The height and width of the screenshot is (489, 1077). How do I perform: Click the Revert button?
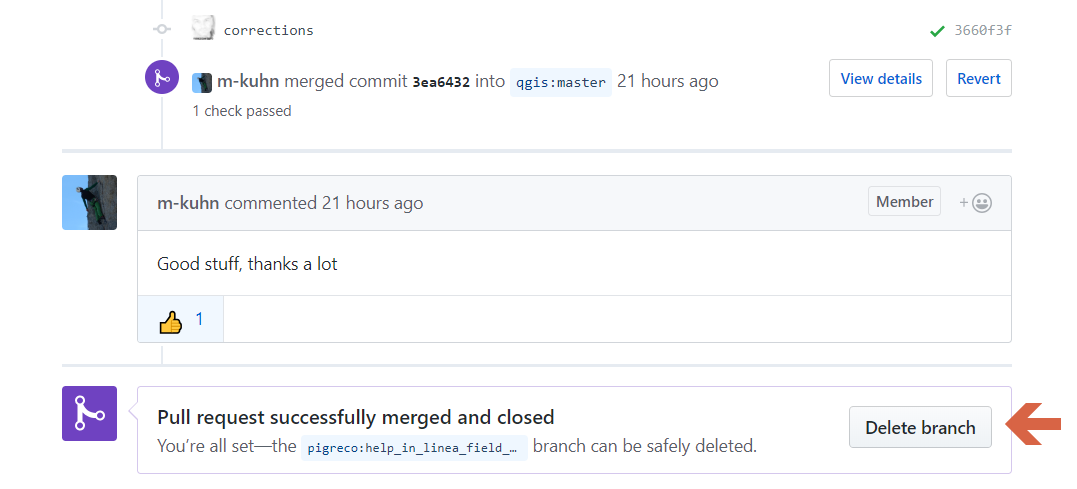pyautogui.click(x=979, y=79)
